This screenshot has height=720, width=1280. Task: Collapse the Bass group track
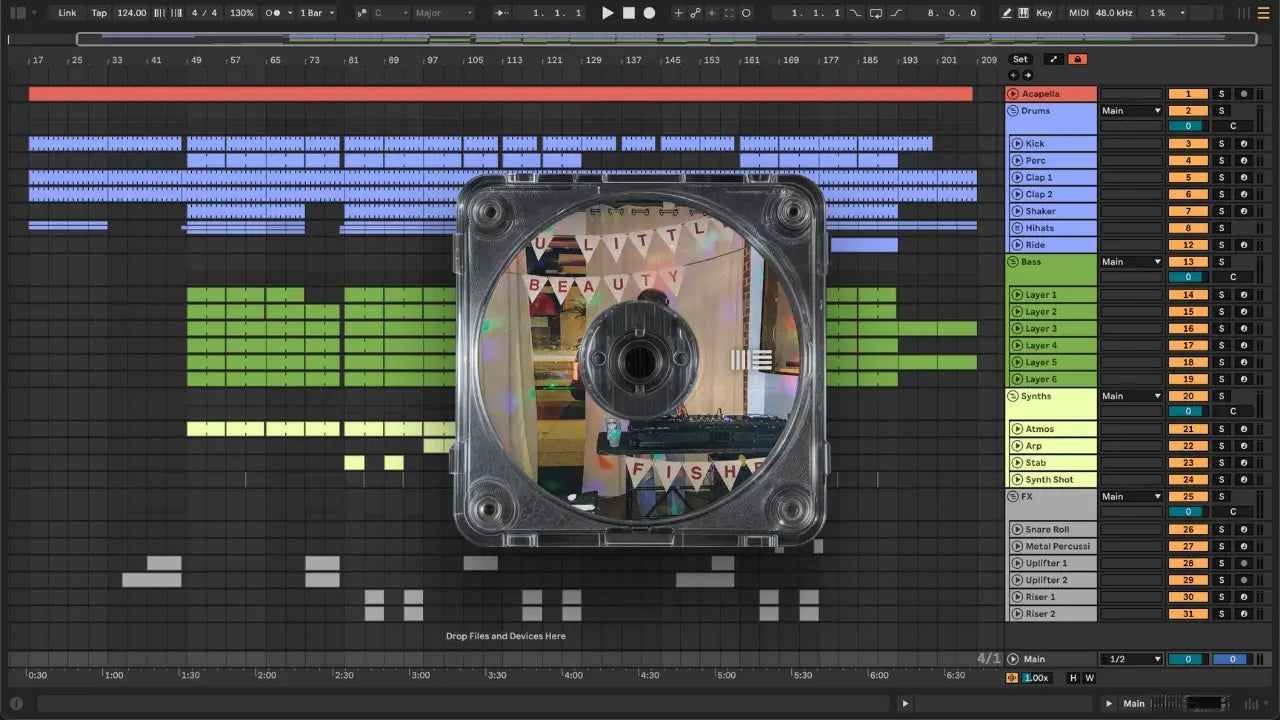[1012, 262]
